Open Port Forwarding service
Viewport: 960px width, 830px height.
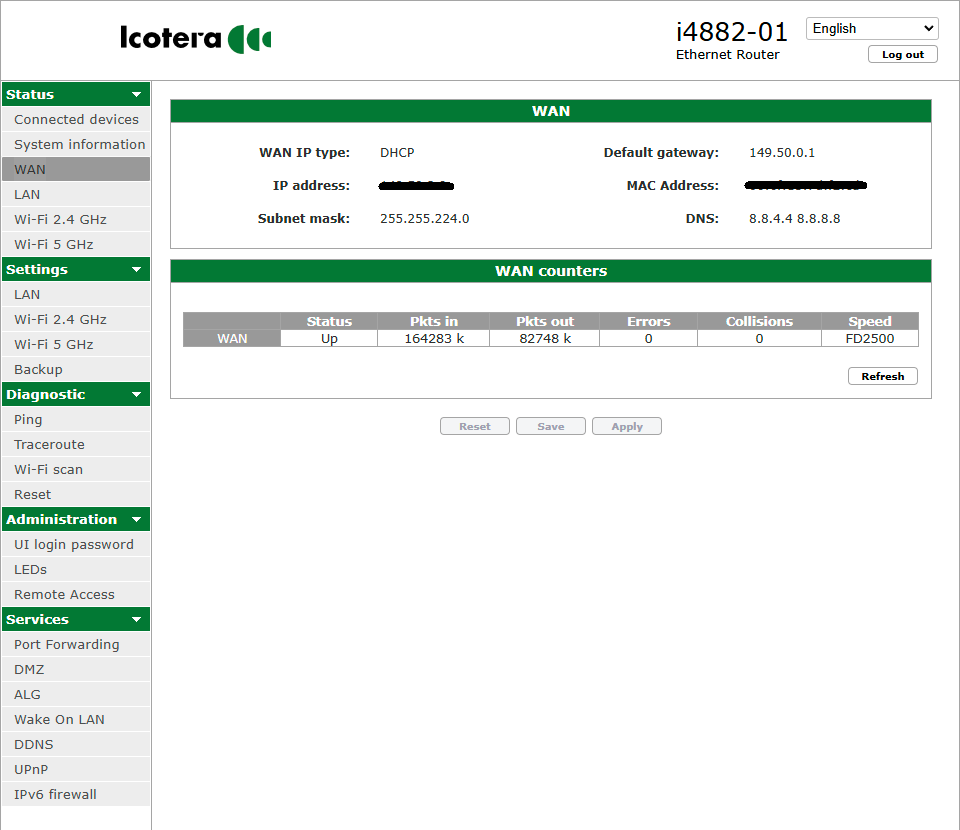[66, 644]
